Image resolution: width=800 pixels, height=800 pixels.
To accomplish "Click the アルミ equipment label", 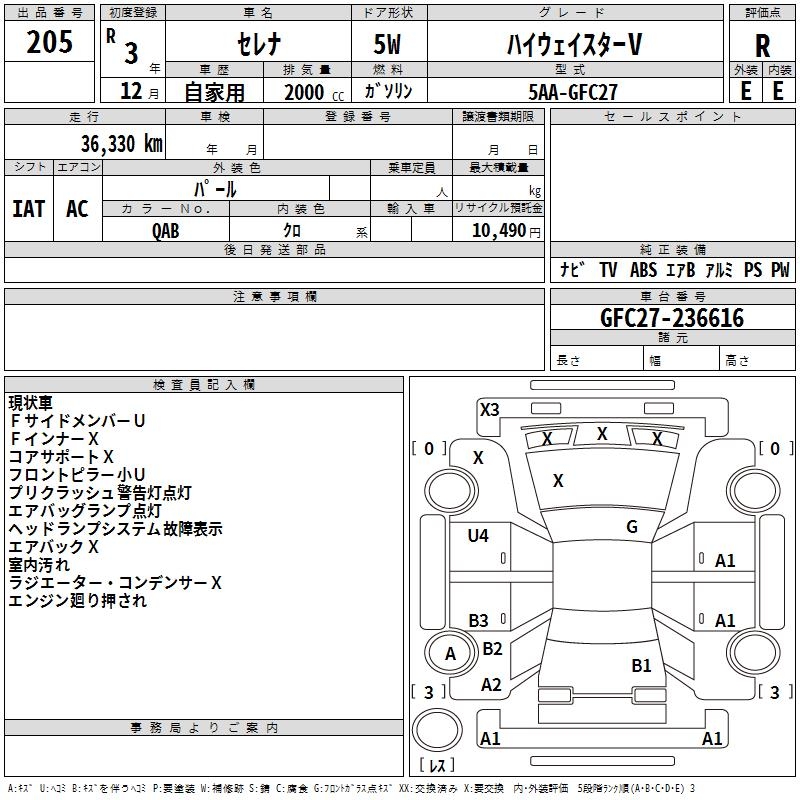I will click(719, 269).
